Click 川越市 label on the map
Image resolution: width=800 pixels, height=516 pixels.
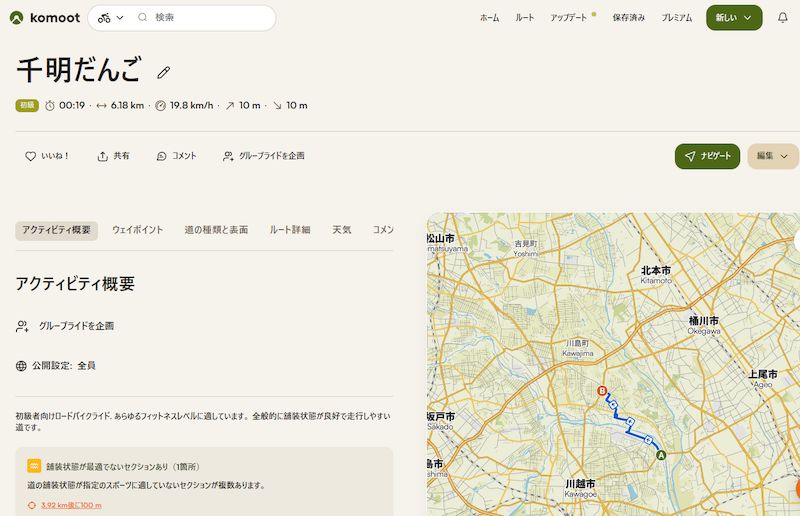(580, 483)
